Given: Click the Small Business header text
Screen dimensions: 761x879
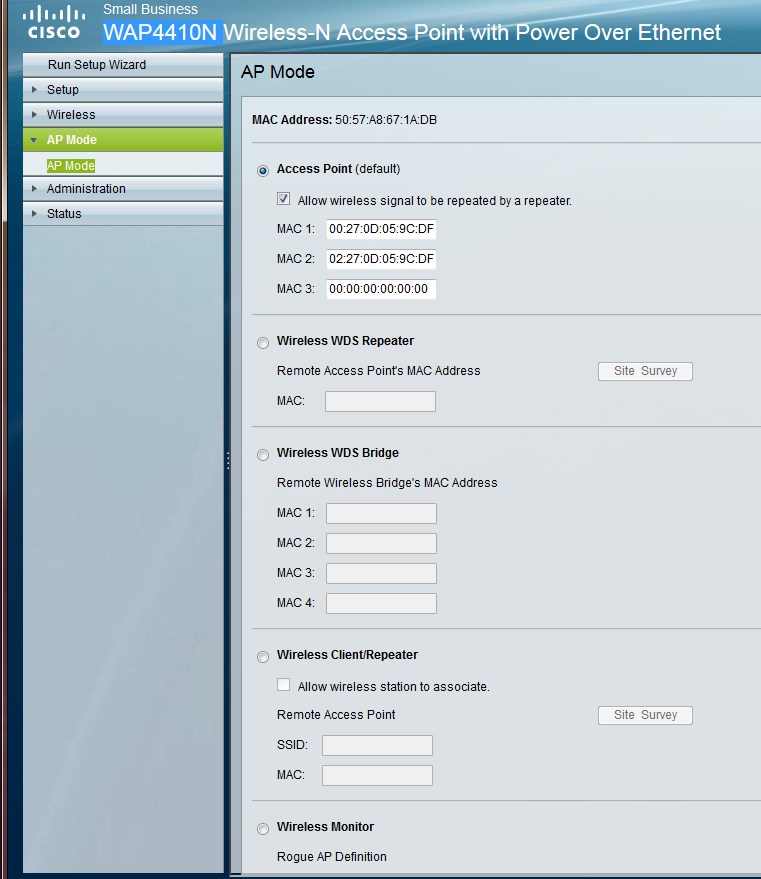Looking at the screenshot, I should point(150,10).
